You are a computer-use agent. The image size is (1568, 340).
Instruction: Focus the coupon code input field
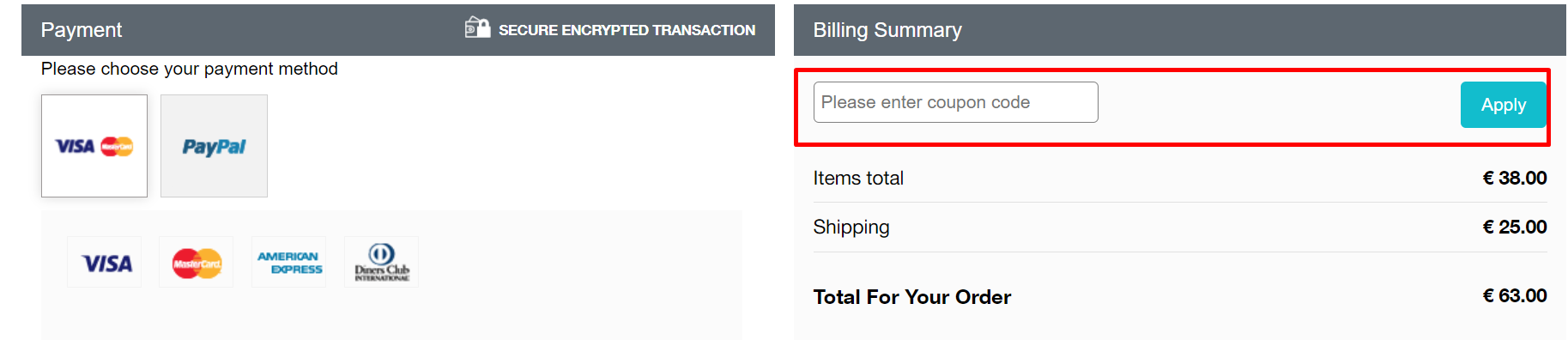955,102
